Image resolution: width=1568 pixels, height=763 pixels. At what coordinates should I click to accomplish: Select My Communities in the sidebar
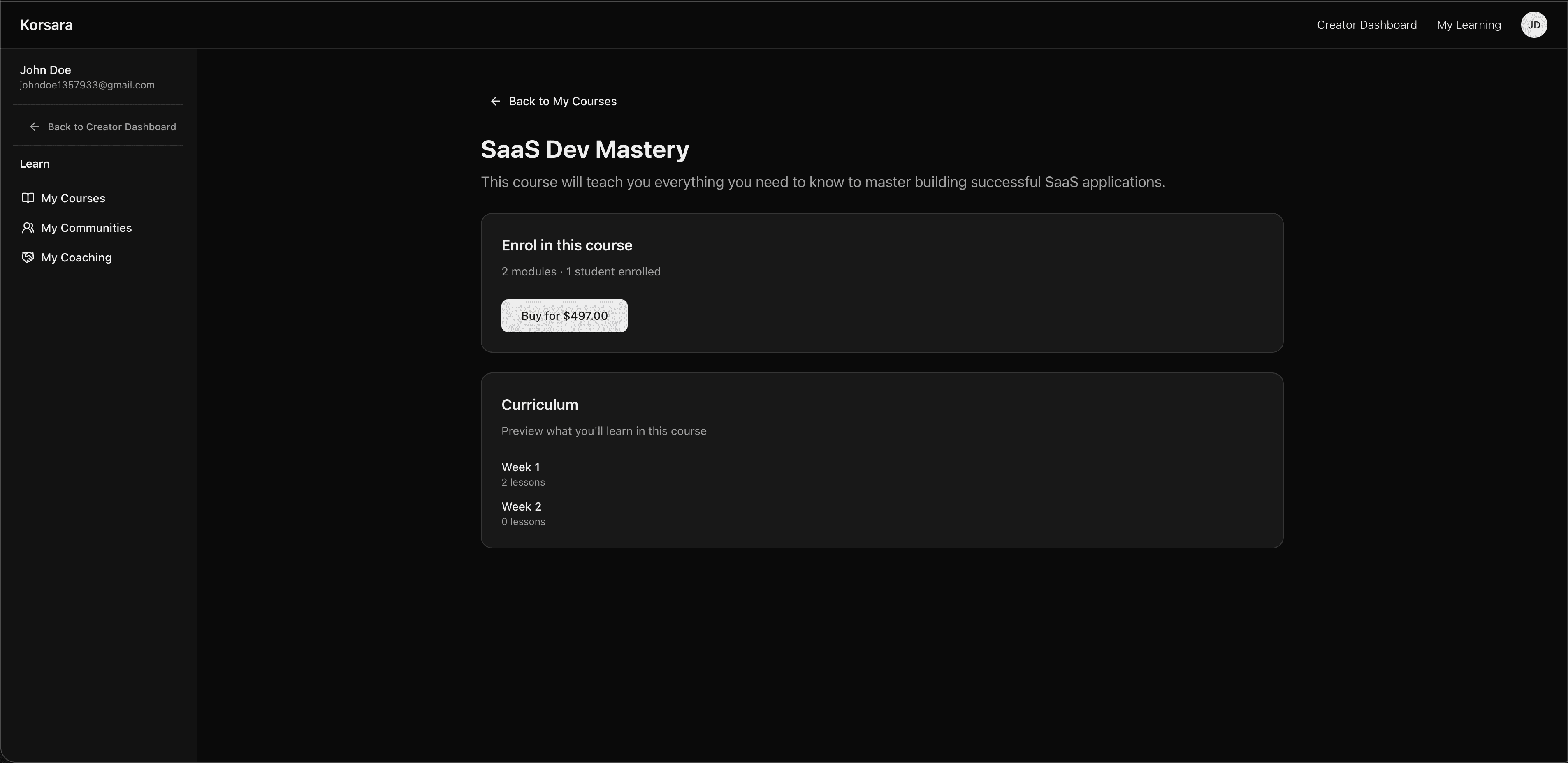click(86, 228)
